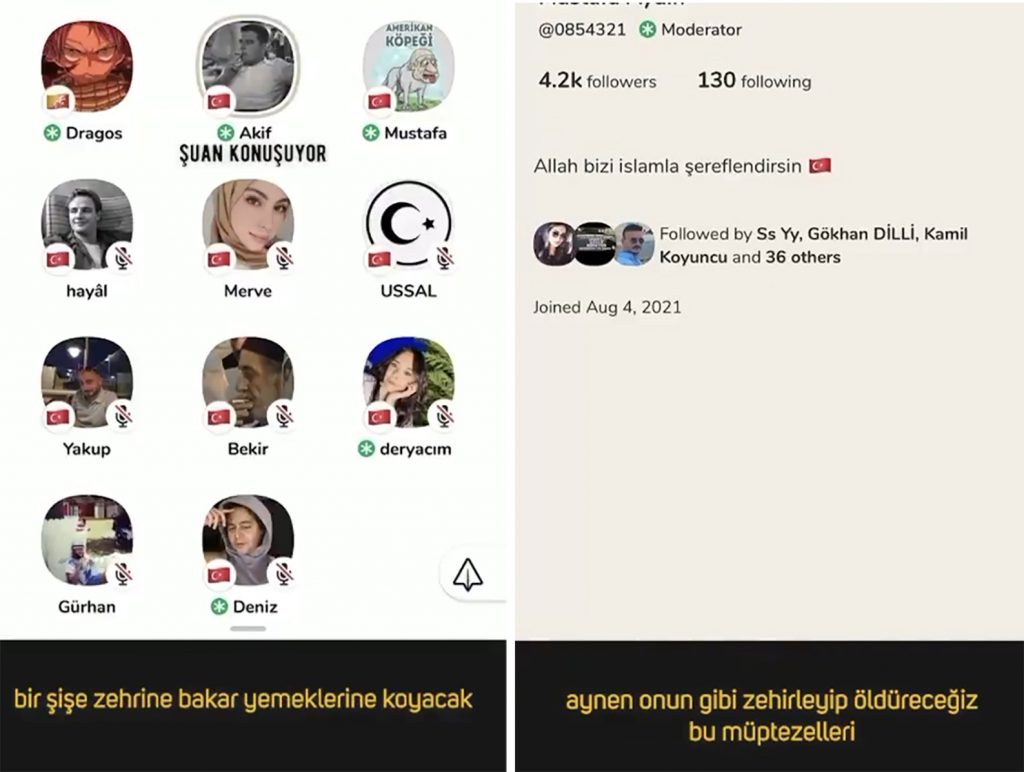Open deryacım's profile picture
Viewport: 1024px width, 772px height.
[x=409, y=383]
